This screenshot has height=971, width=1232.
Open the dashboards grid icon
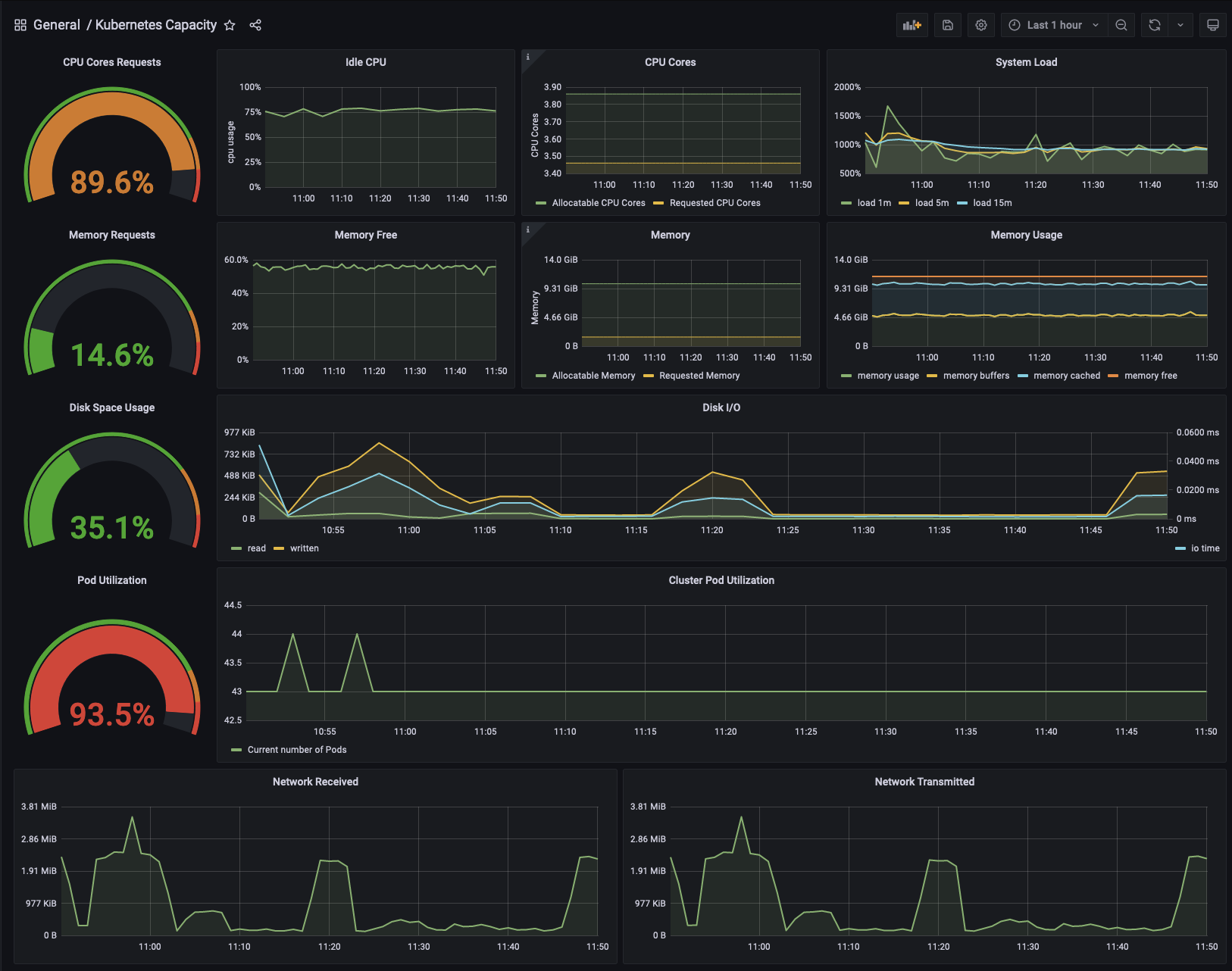click(x=20, y=25)
